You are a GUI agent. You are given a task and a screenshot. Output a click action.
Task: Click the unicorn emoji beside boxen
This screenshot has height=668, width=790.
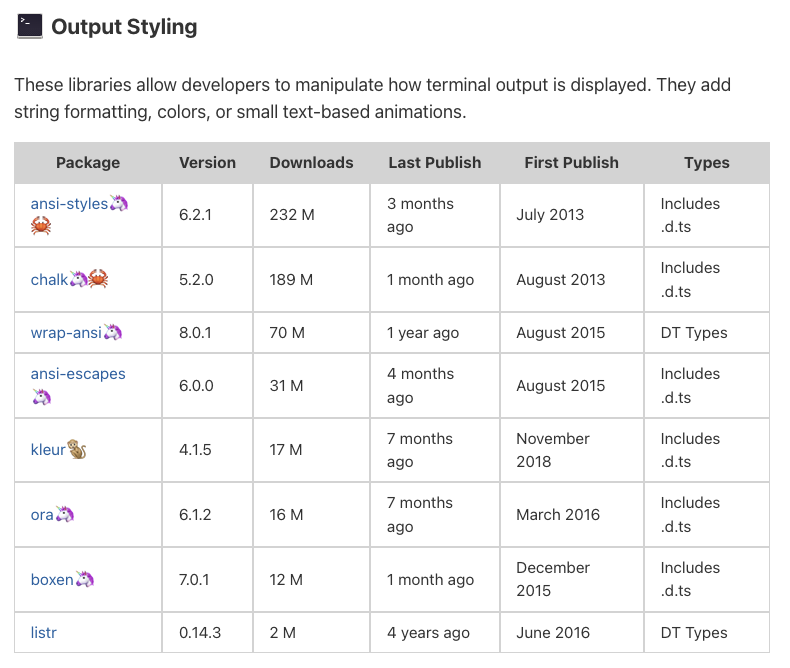click(85, 579)
